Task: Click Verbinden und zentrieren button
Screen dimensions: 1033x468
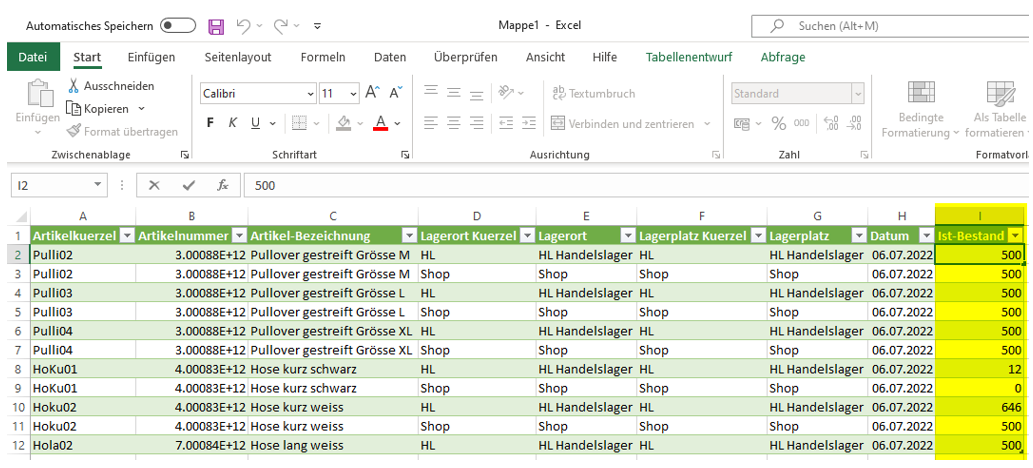Action: [x=631, y=124]
